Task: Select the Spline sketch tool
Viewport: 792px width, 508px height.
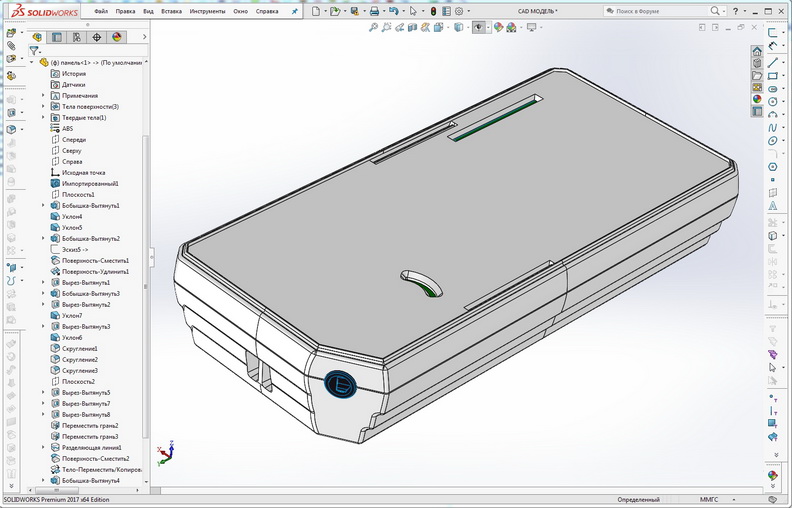Action: [772, 128]
